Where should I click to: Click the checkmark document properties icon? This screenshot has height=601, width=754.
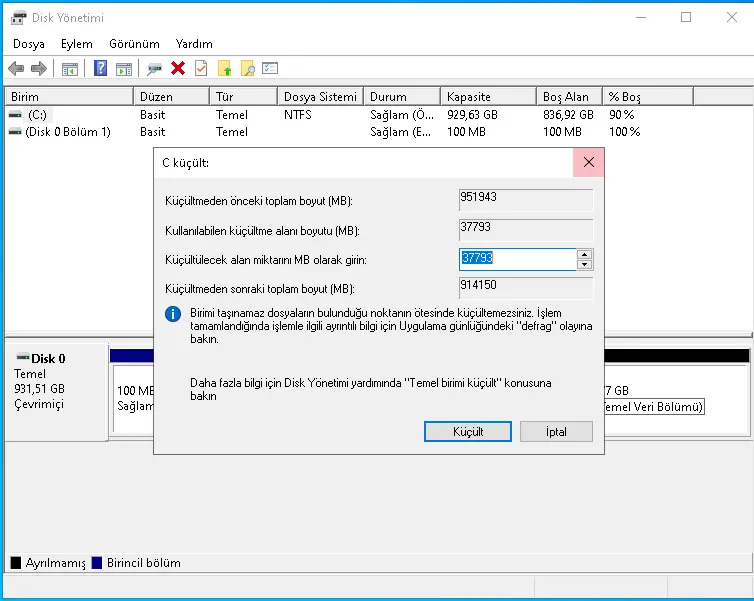[x=201, y=68]
